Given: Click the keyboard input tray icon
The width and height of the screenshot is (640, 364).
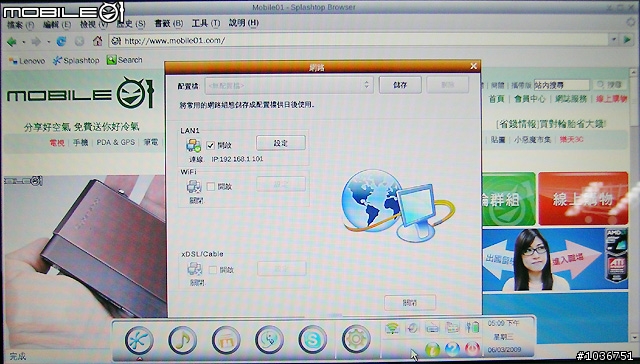Looking at the screenshot, I should [x=432, y=328].
